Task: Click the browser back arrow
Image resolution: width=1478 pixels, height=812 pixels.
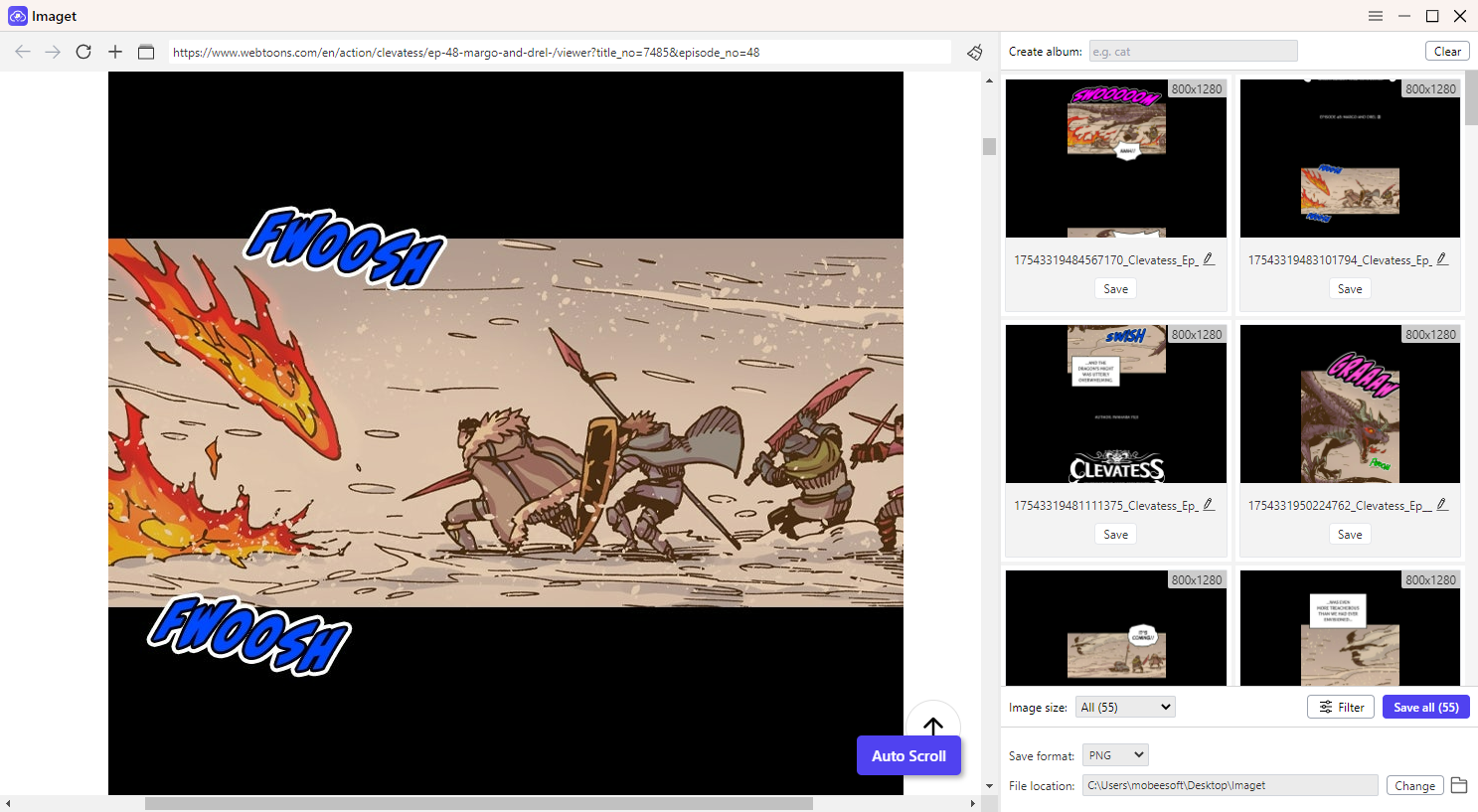Action: pos(22,52)
